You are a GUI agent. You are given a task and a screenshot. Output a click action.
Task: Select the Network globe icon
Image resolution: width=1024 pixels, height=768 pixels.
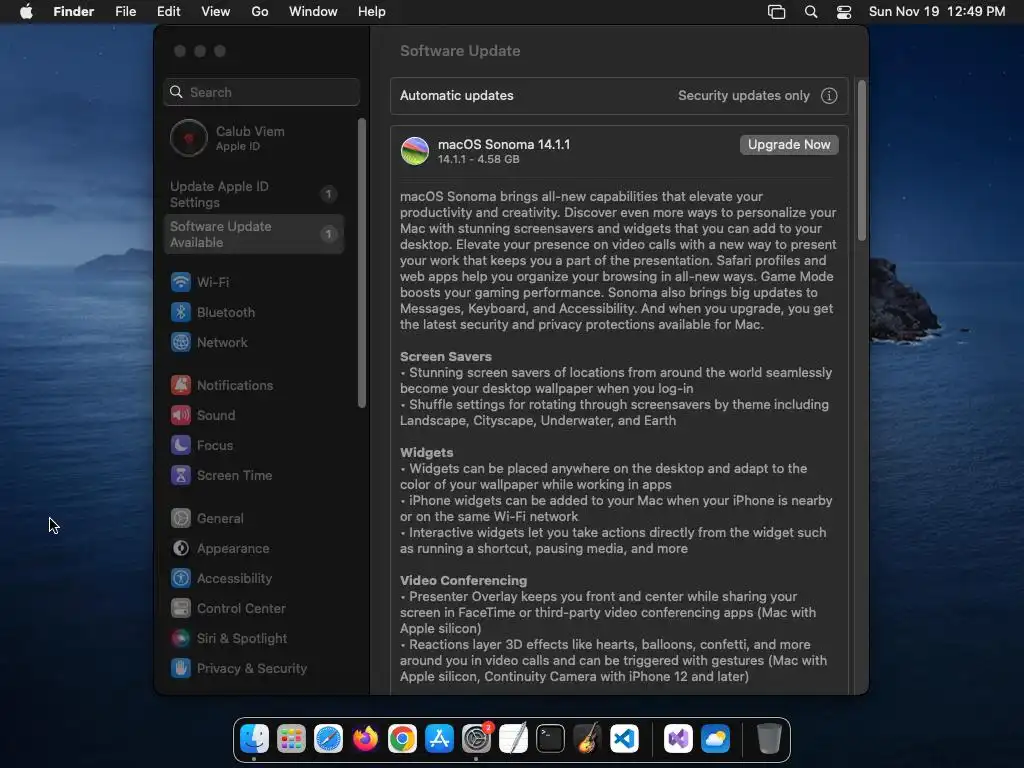coord(181,342)
